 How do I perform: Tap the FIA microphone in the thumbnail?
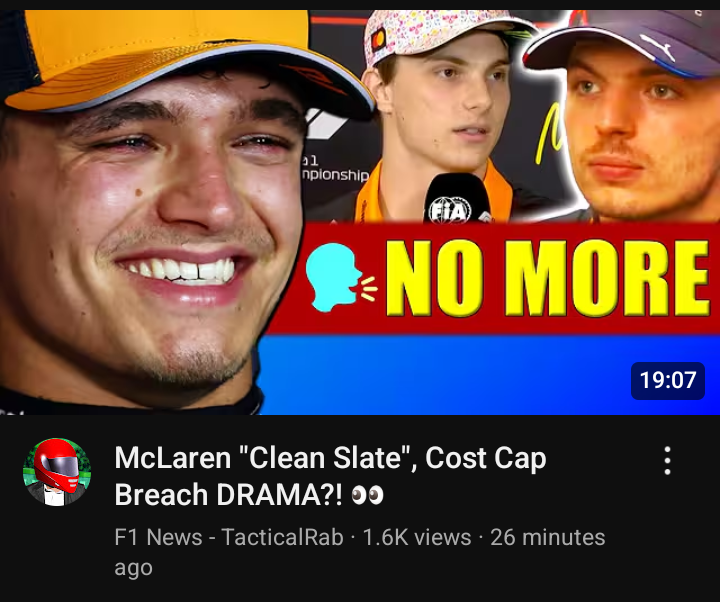(457, 199)
